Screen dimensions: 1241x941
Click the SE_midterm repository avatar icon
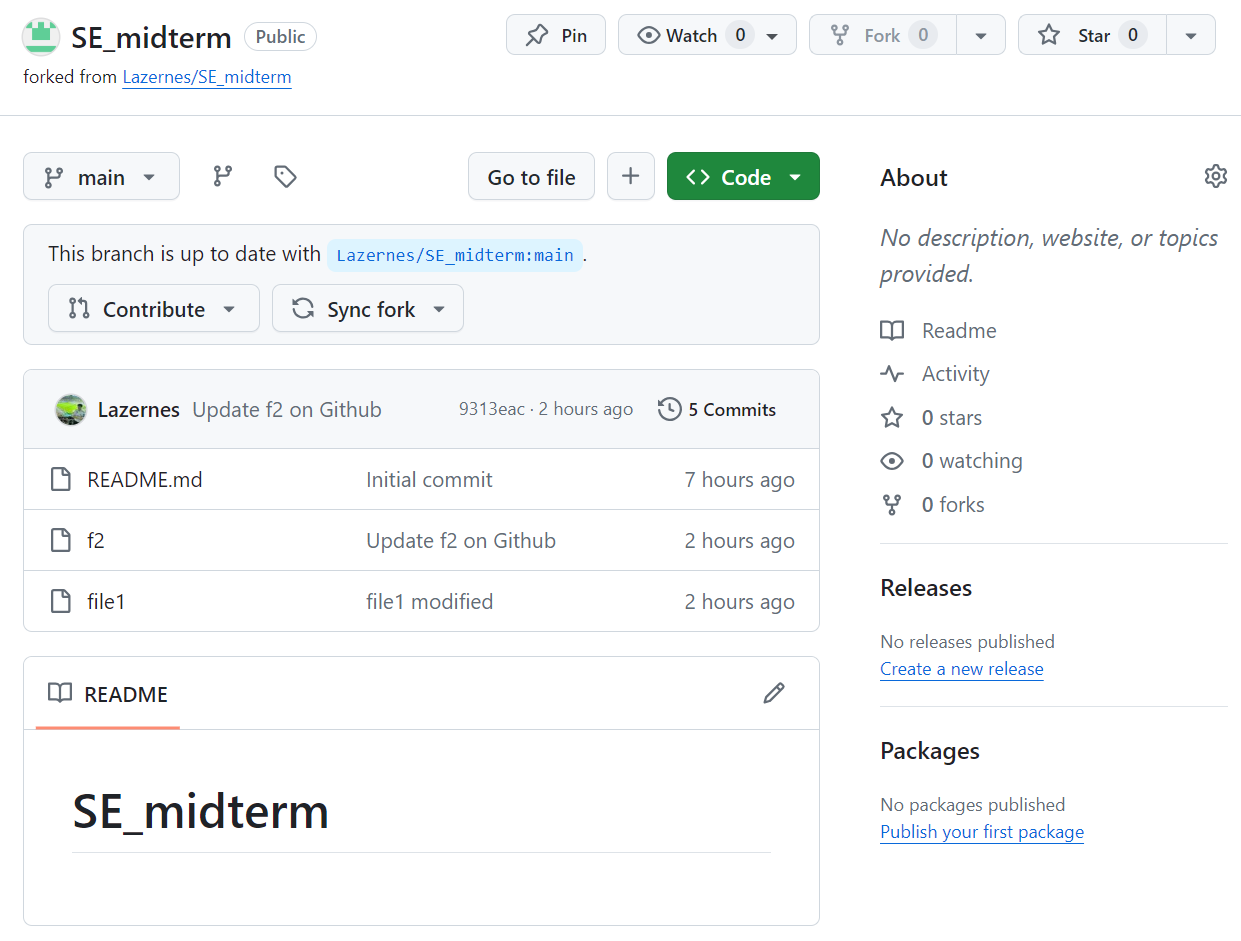[x=41, y=36]
